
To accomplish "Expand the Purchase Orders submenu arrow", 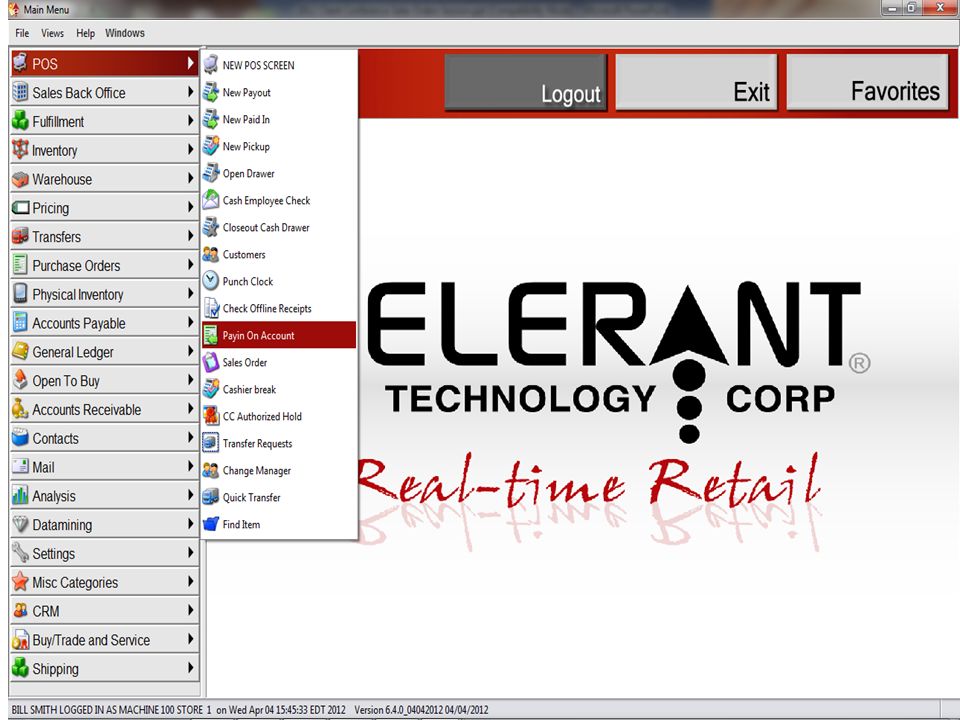I will 190,264.
